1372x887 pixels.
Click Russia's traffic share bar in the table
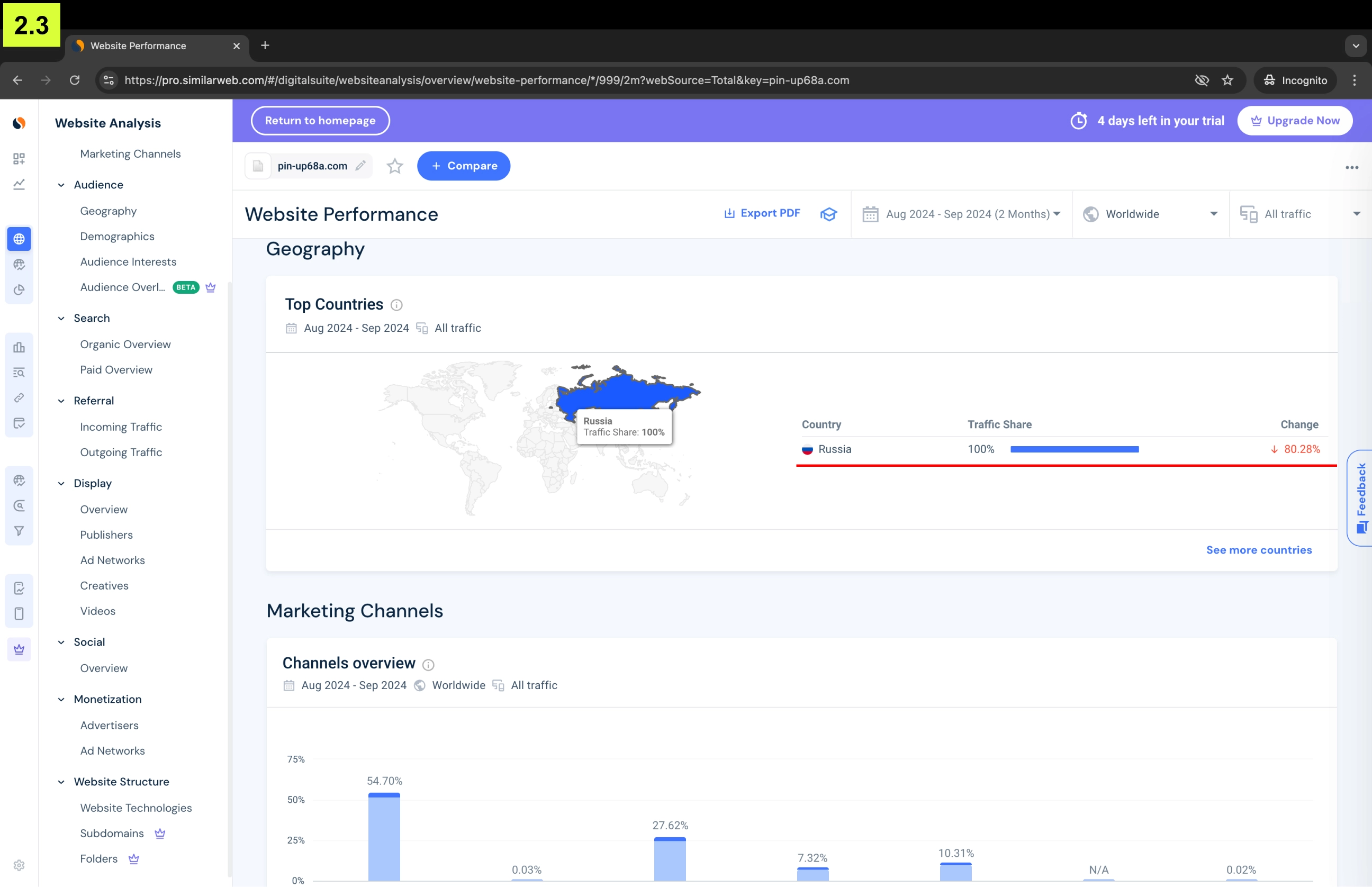tap(1075, 449)
